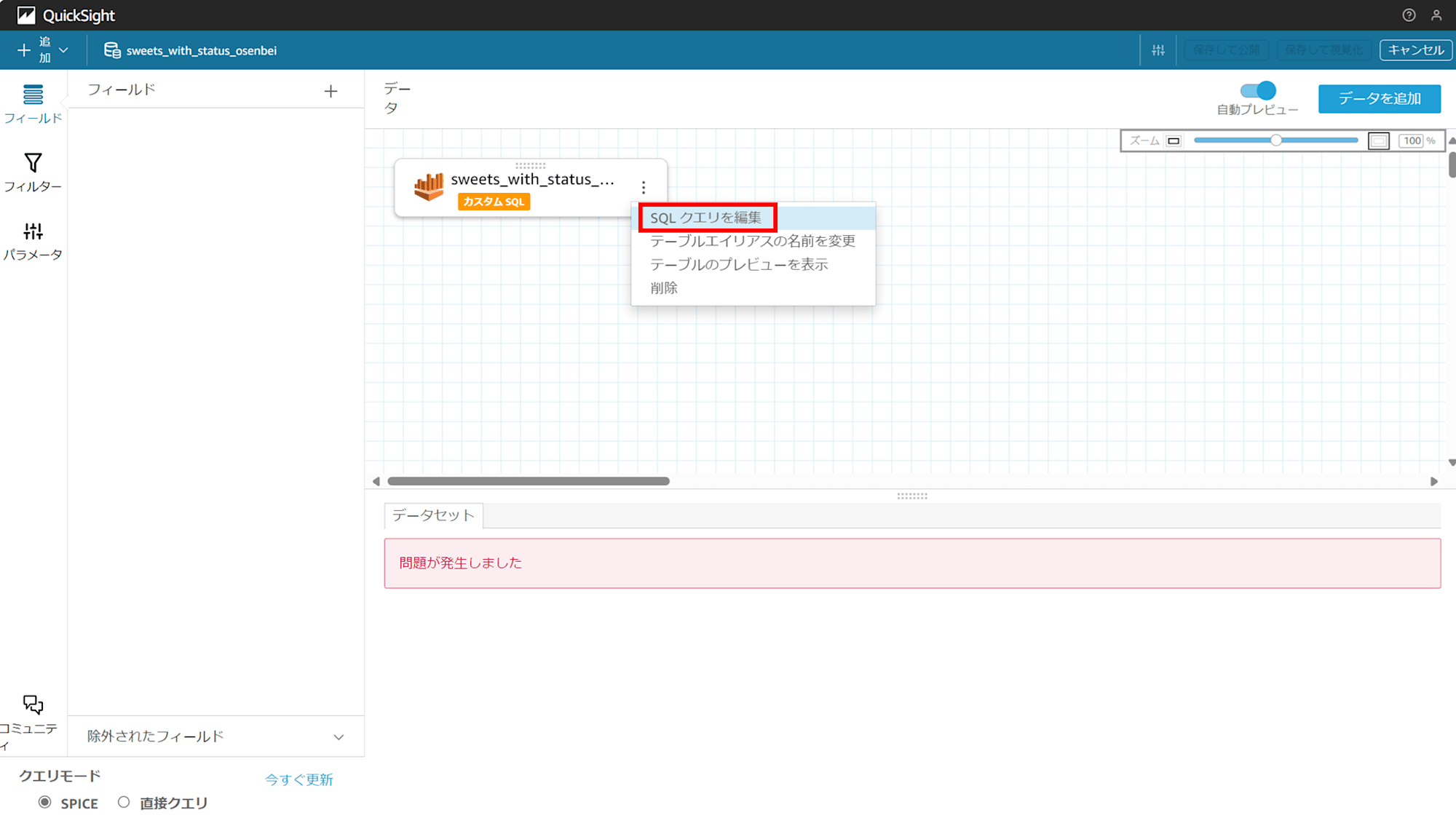Viewport: 1456px width, 834px height.
Task: Click the 今すぐ更新 link
Action: coord(298,779)
